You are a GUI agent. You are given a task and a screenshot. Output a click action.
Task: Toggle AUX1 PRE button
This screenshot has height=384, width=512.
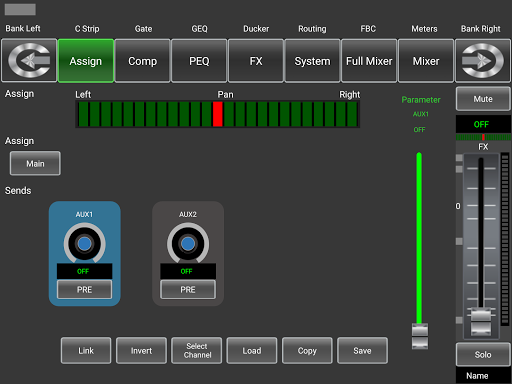click(x=85, y=289)
